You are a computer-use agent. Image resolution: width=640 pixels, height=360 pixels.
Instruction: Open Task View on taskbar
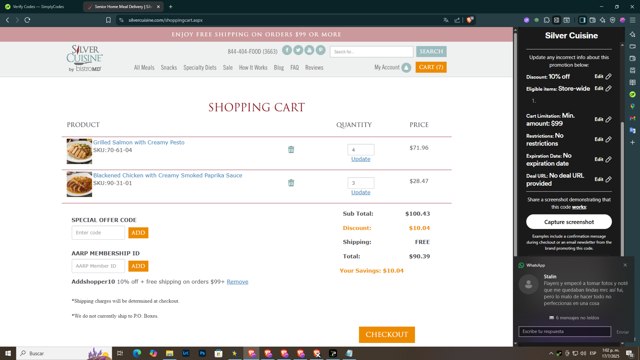[x=120, y=353]
